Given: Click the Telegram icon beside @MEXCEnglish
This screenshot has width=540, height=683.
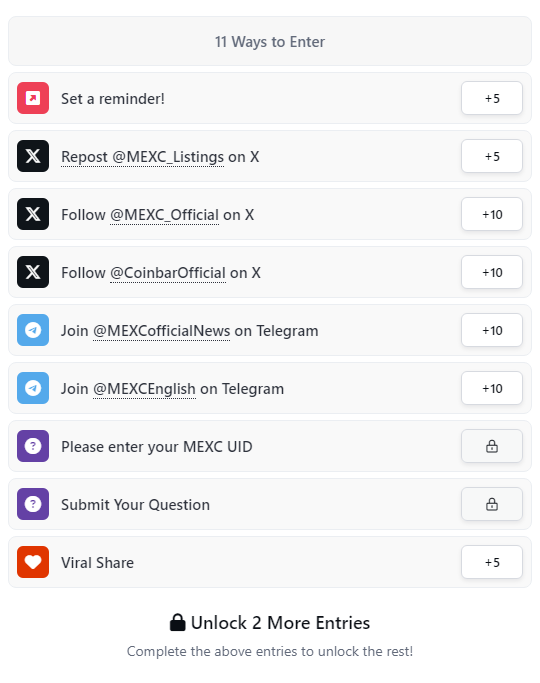Looking at the screenshot, I should [x=33, y=388].
